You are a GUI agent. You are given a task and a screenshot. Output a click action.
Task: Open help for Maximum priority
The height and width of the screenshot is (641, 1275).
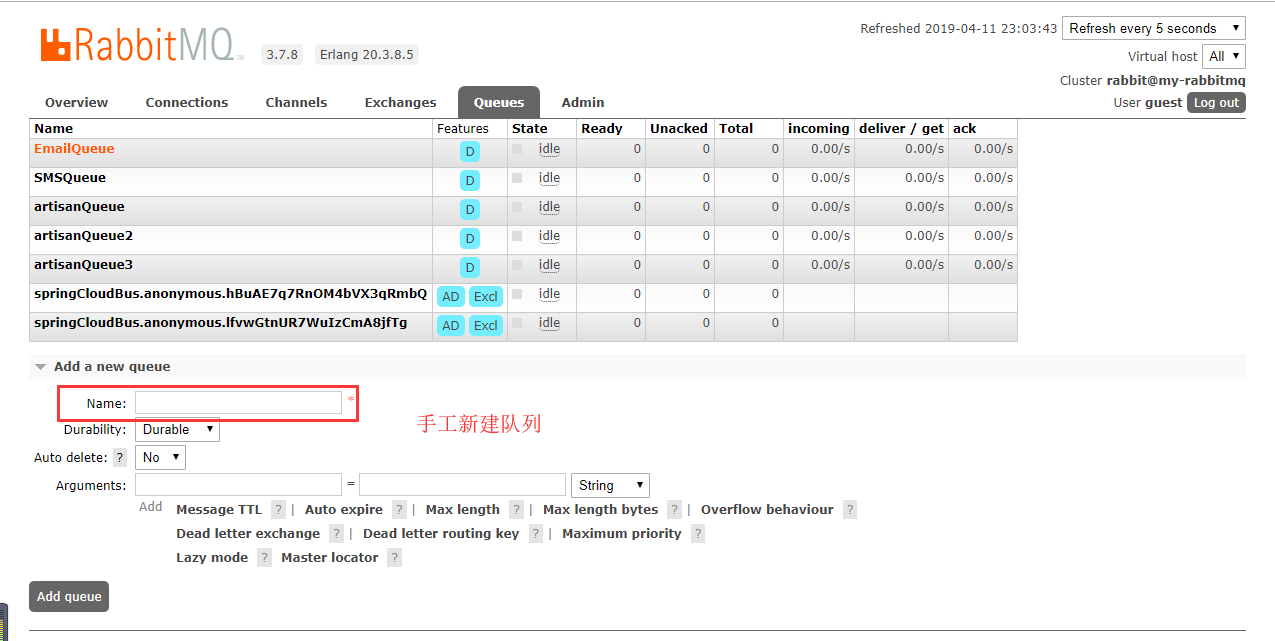(698, 534)
